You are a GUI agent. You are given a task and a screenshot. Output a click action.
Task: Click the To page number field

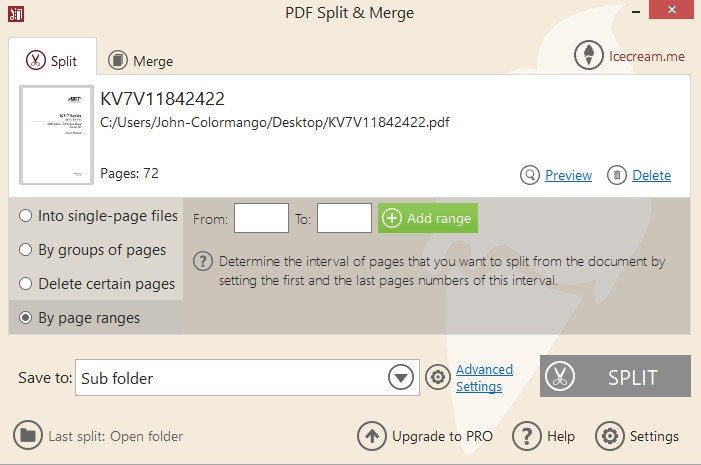point(344,218)
